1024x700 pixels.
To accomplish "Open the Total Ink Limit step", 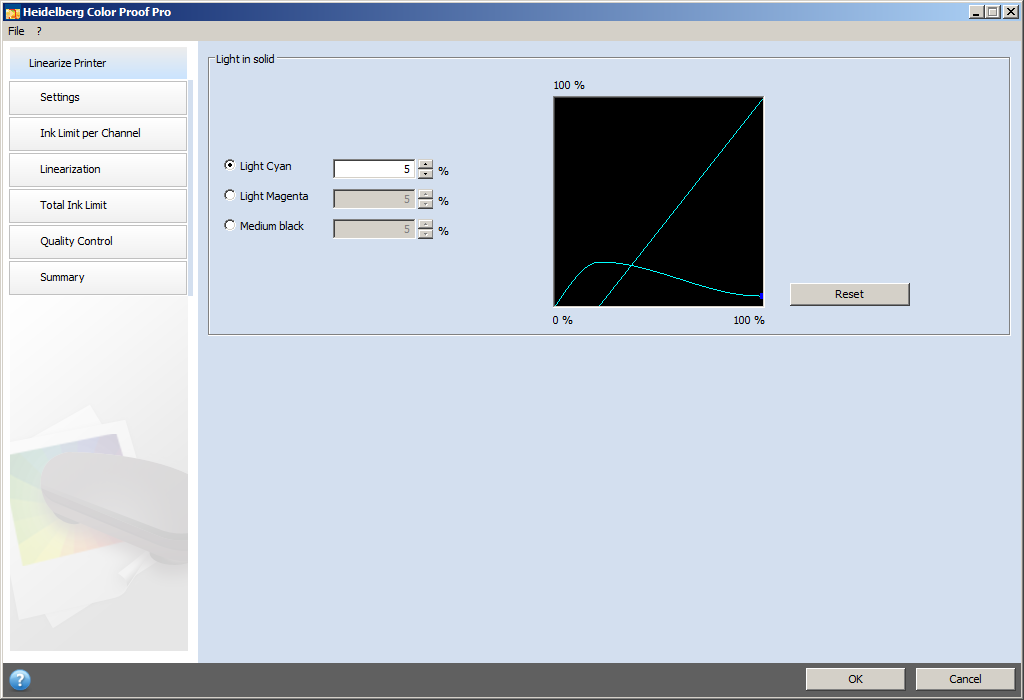I will [98, 205].
